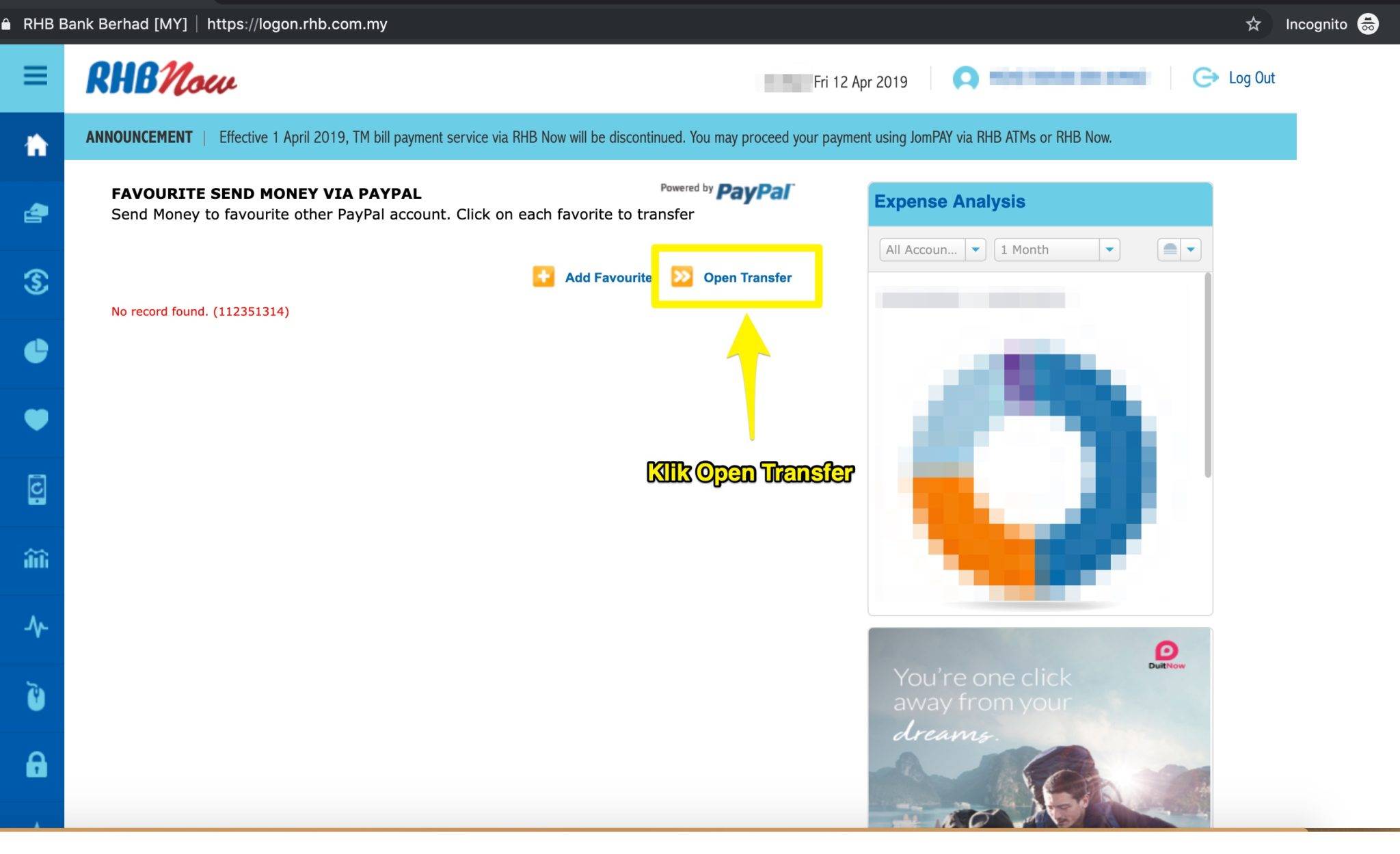Click the PayPal logo
This screenshot has height=854, width=1400.
pyautogui.click(x=755, y=192)
